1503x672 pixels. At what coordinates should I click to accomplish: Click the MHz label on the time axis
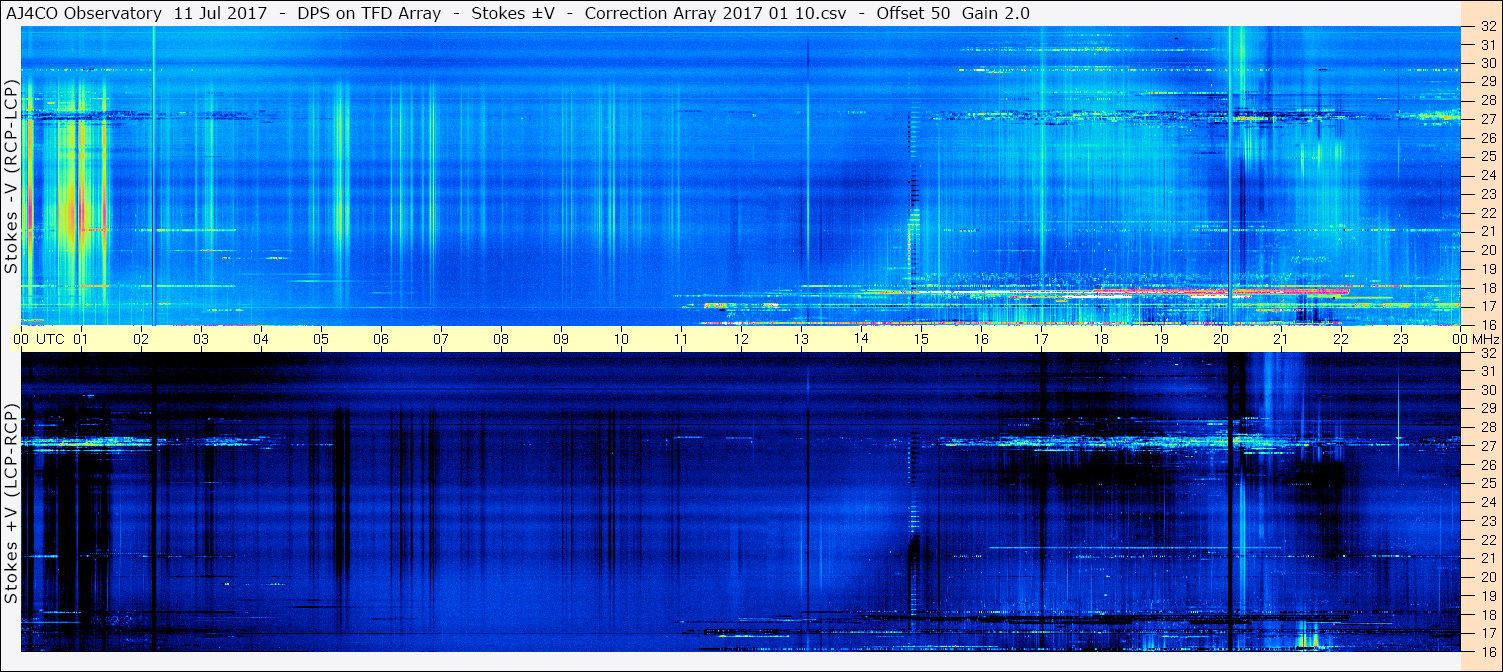point(1484,339)
